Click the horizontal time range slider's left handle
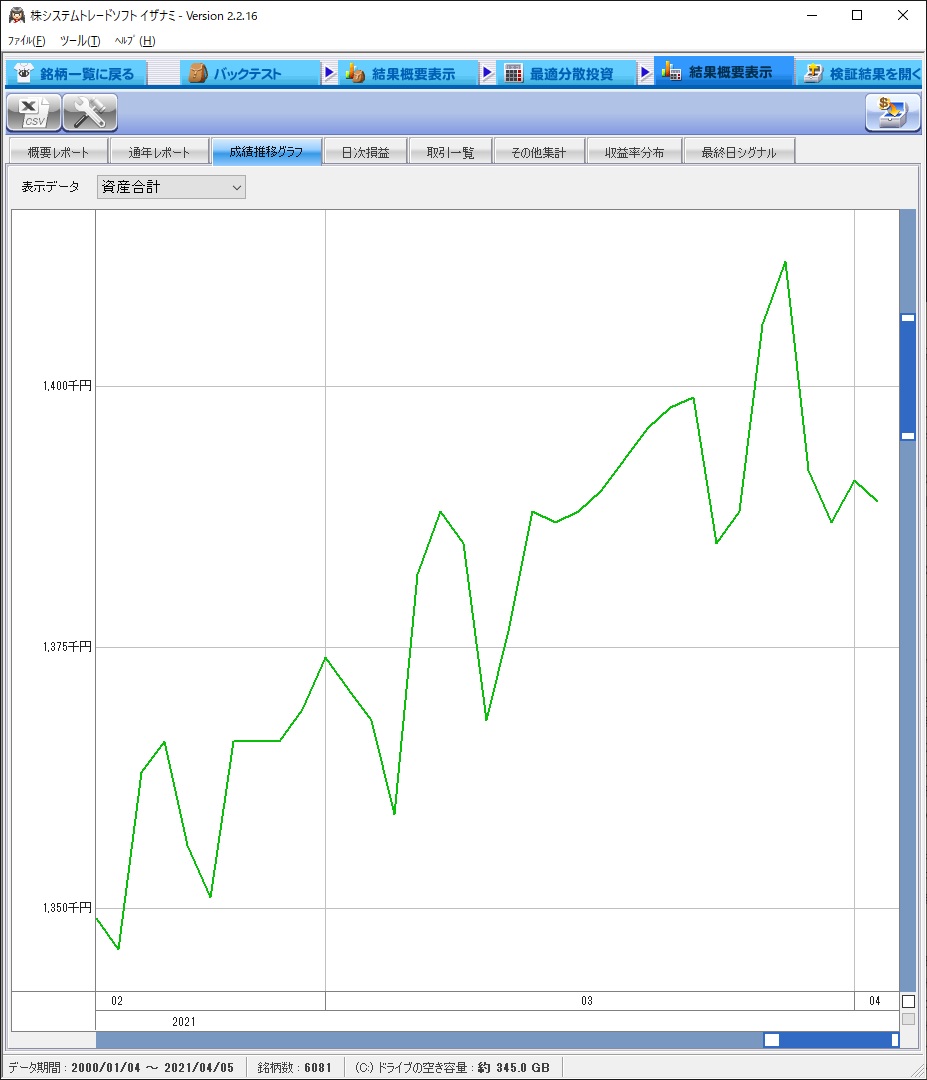927x1080 pixels. coord(771,1040)
